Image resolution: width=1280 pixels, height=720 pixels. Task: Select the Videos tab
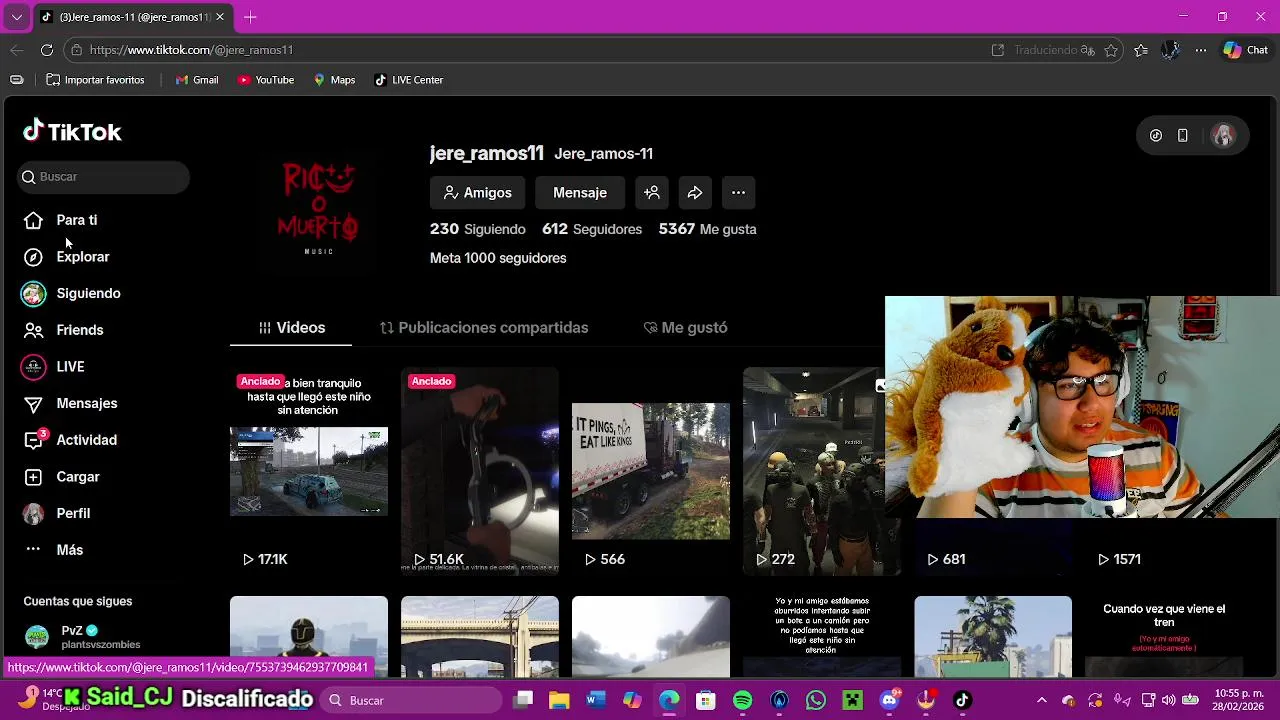[291, 328]
